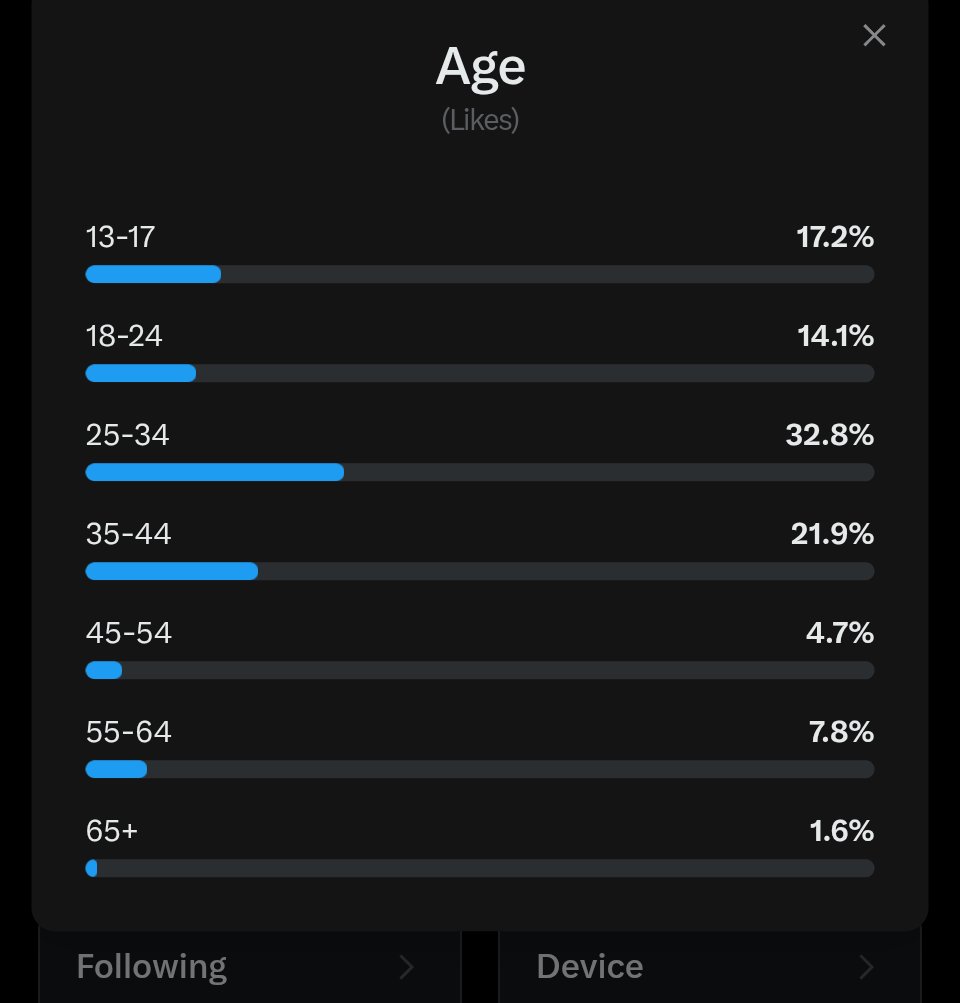Click the 18-24 age progress bar

click(480, 374)
